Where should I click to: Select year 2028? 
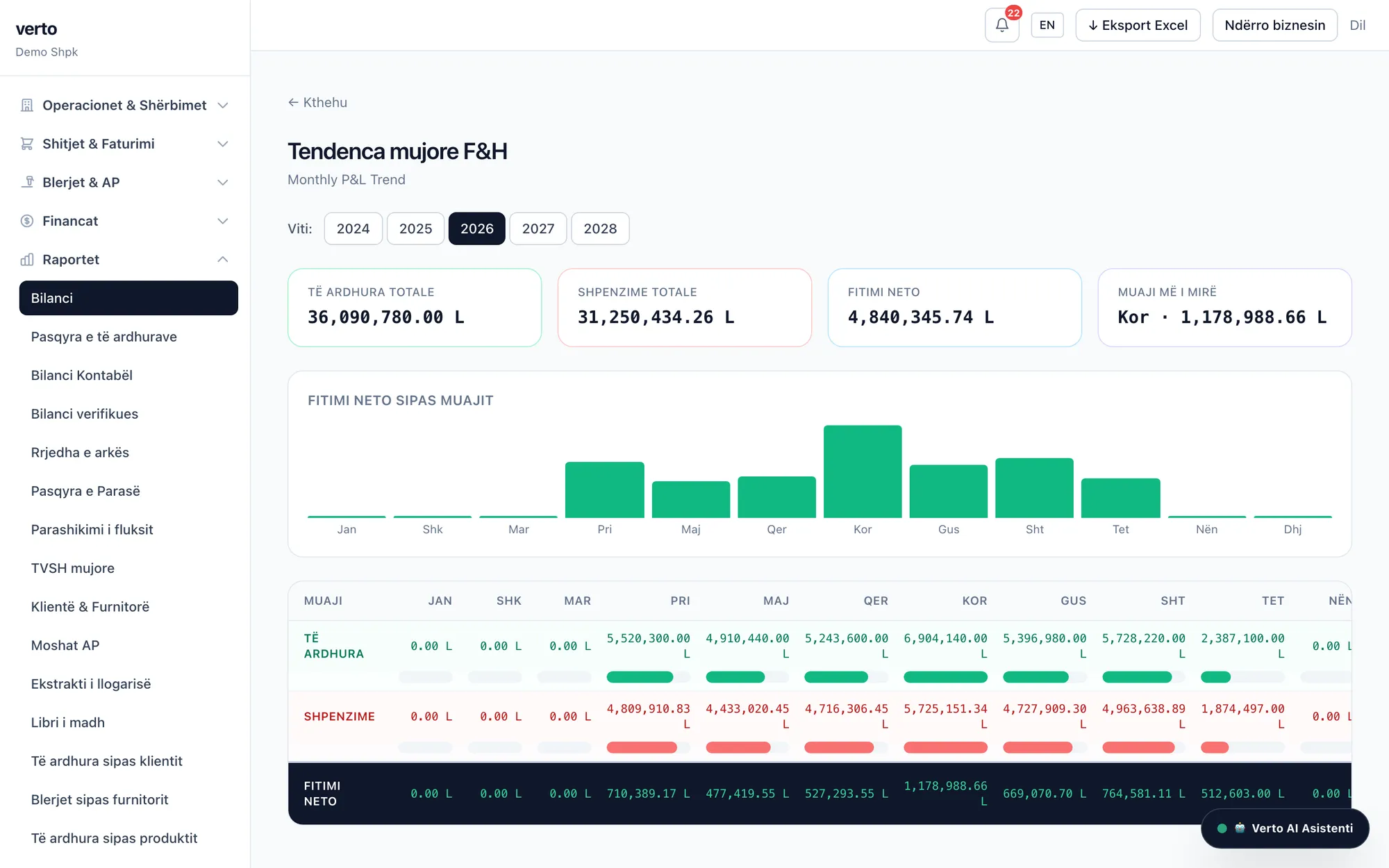600,228
